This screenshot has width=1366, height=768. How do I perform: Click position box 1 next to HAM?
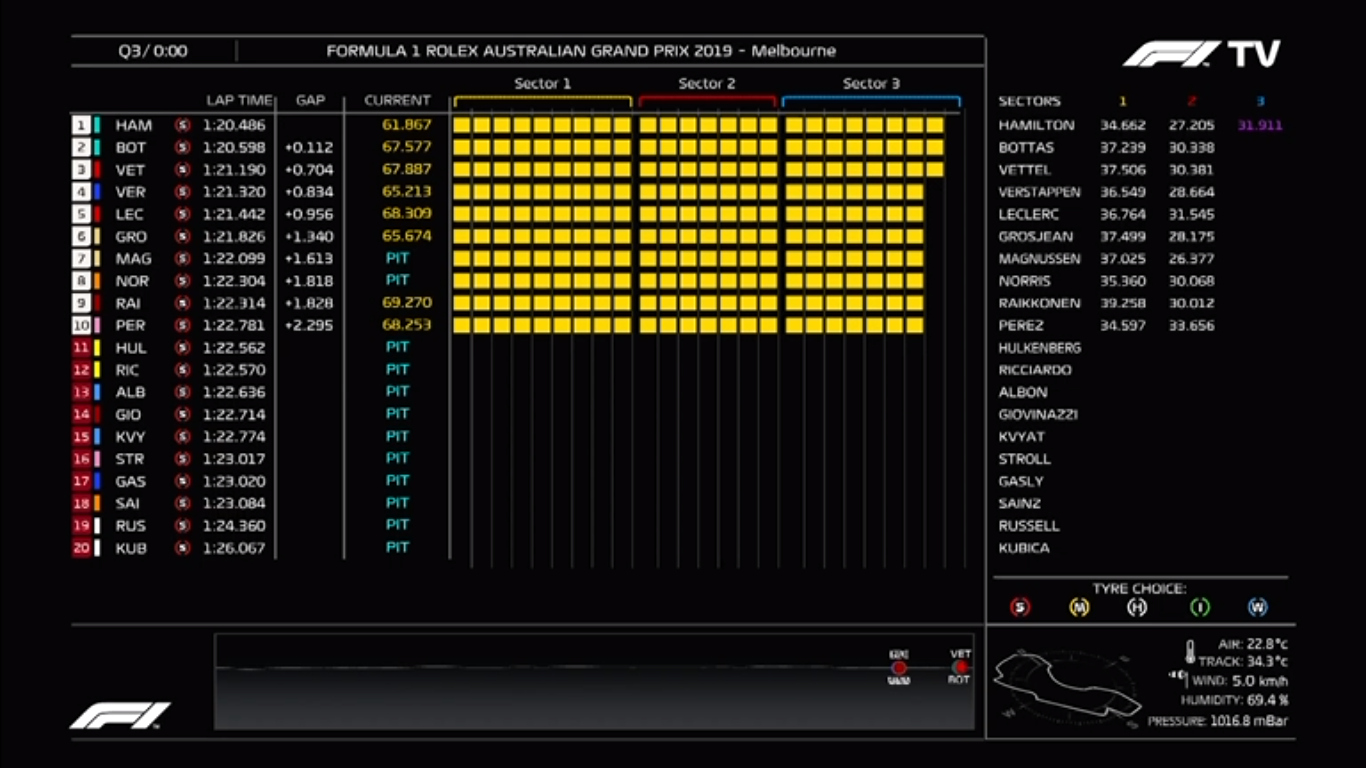point(81,125)
